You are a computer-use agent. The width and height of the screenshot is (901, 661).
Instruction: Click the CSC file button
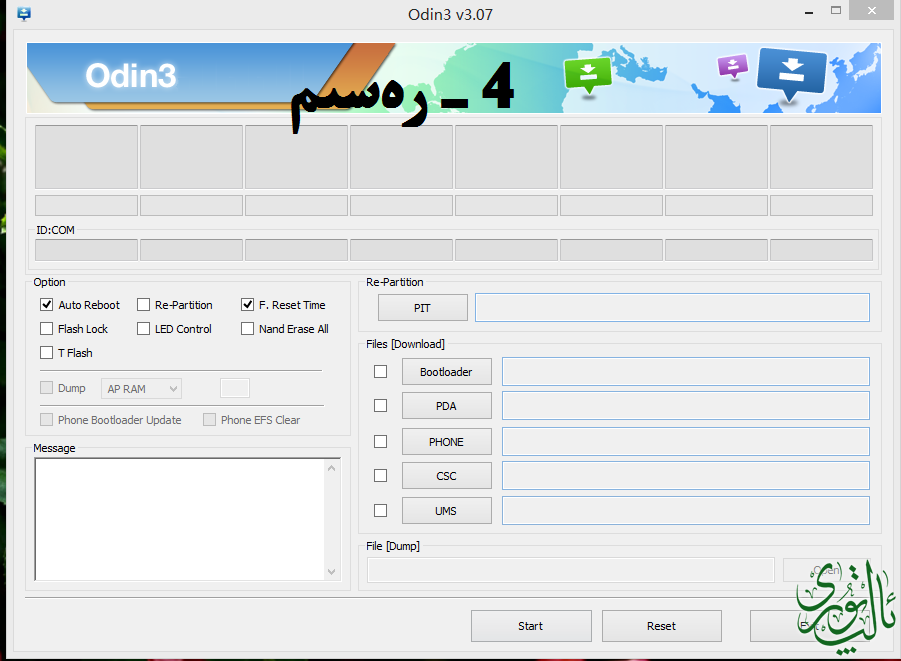[x=446, y=476]
